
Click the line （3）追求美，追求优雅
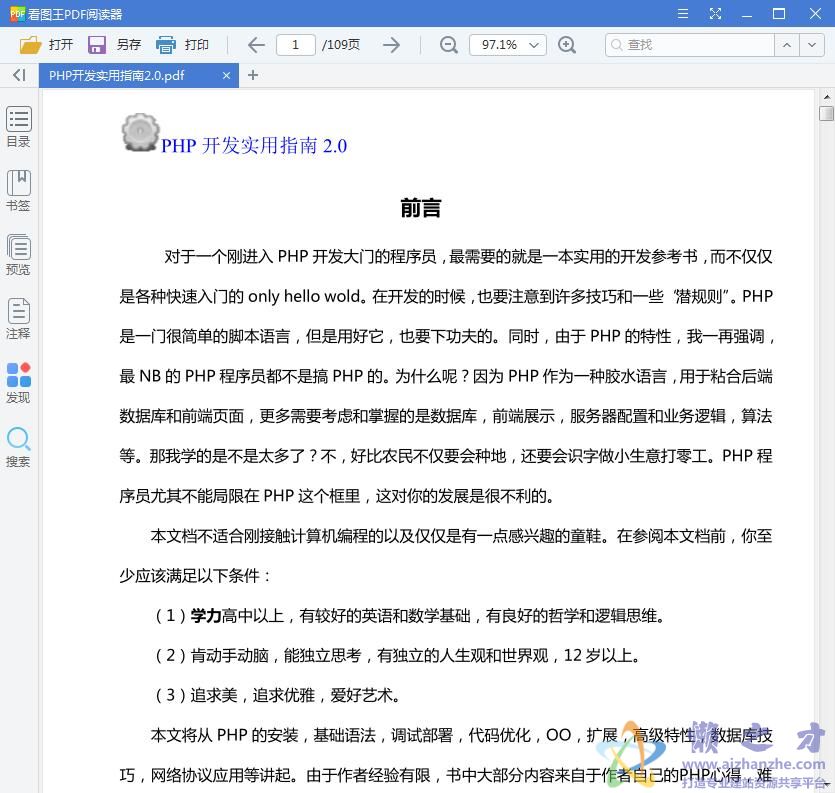(277, 695)
